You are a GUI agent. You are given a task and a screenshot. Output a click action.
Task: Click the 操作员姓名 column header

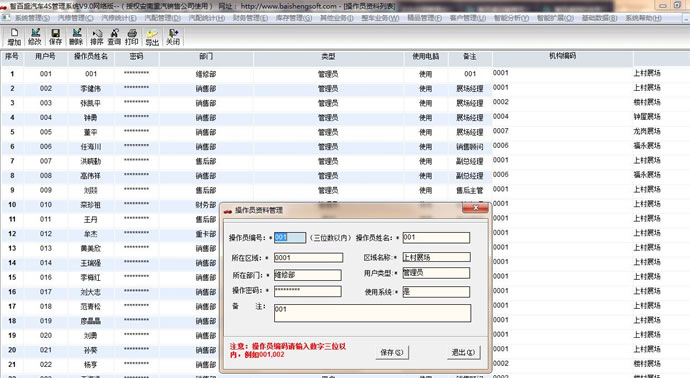[x=91, y=56]
